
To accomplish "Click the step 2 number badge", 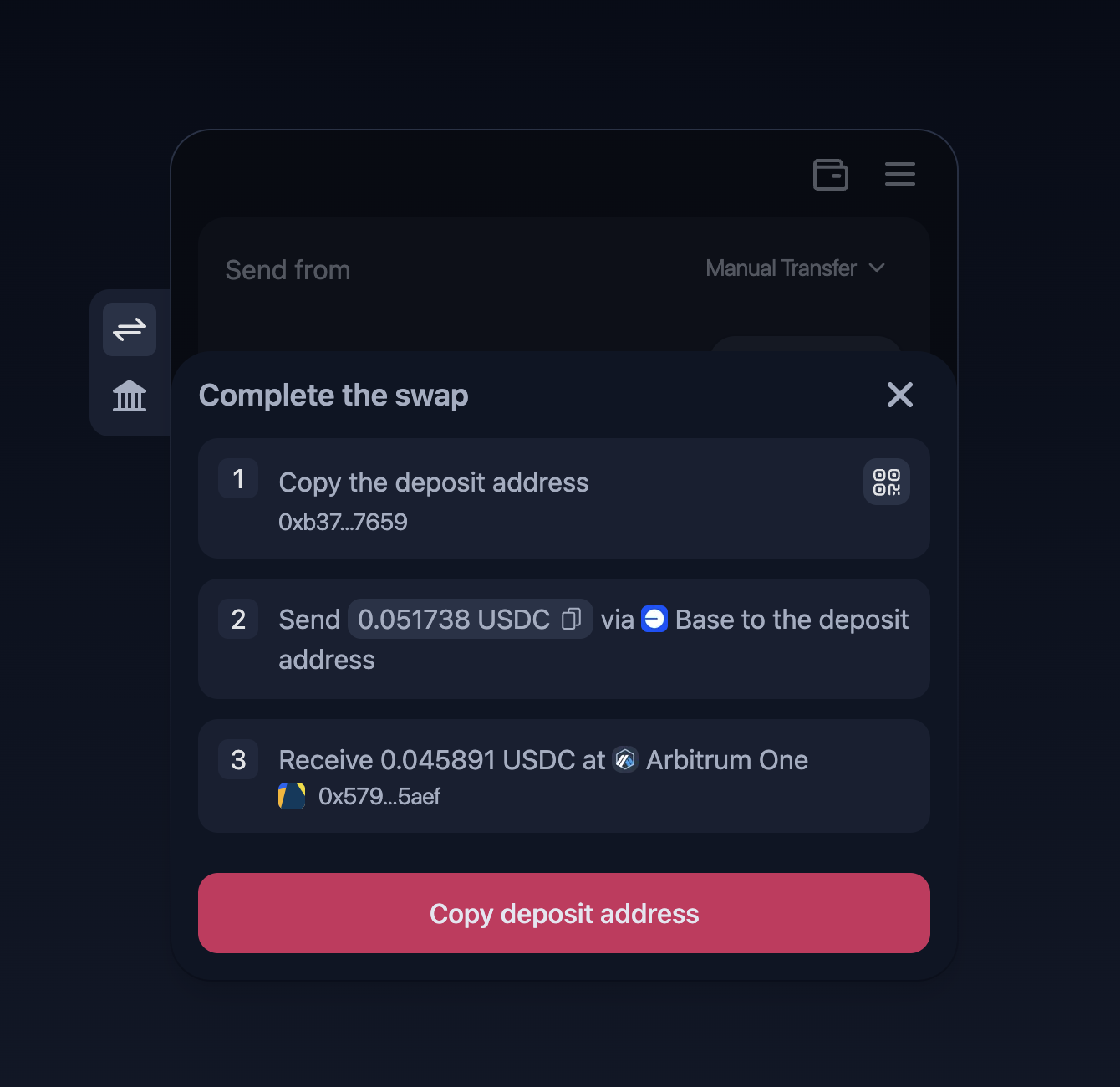I will pos(238,620).
